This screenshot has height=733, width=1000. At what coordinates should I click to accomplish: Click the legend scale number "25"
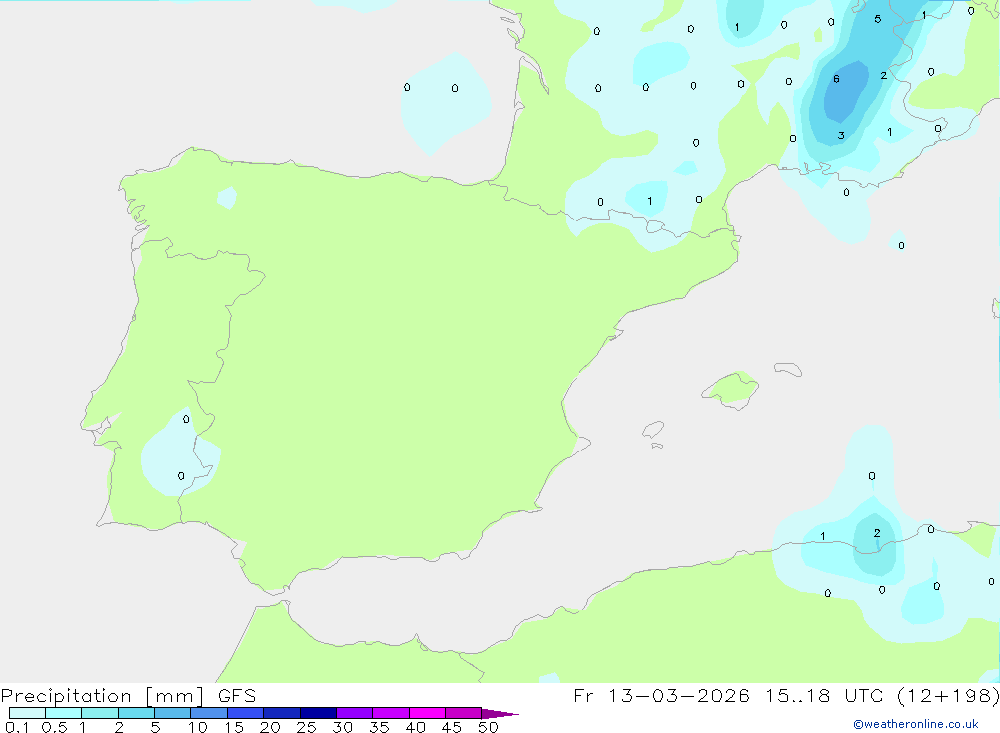[306, 727]
